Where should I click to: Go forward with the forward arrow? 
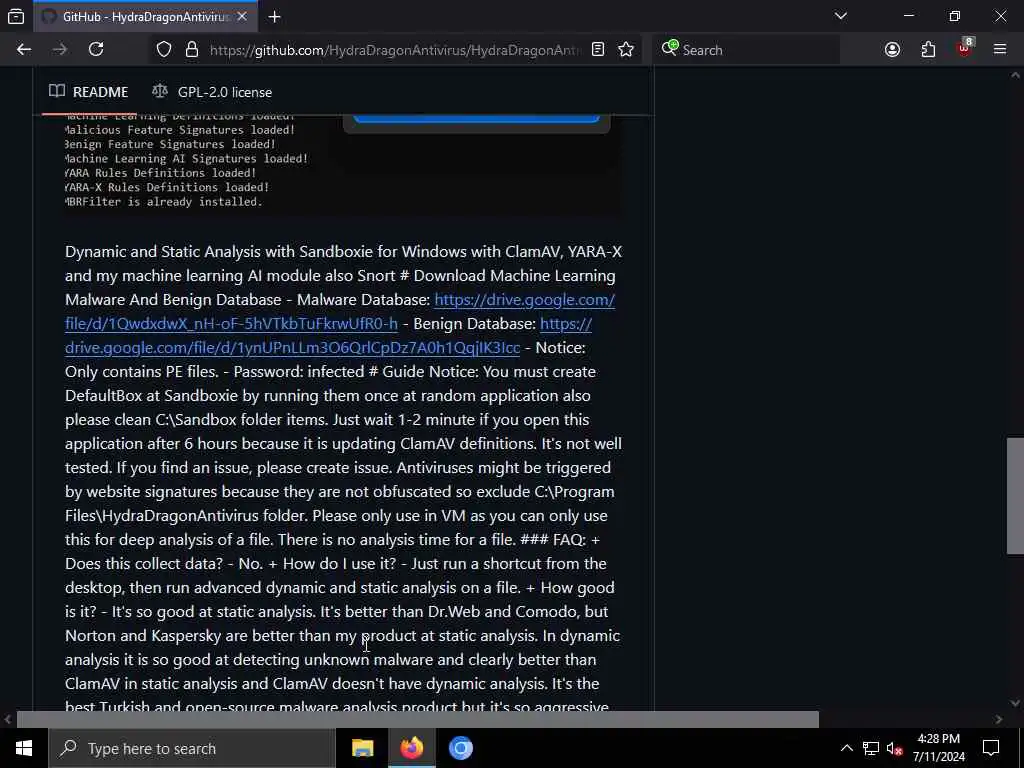pos(59,50)
